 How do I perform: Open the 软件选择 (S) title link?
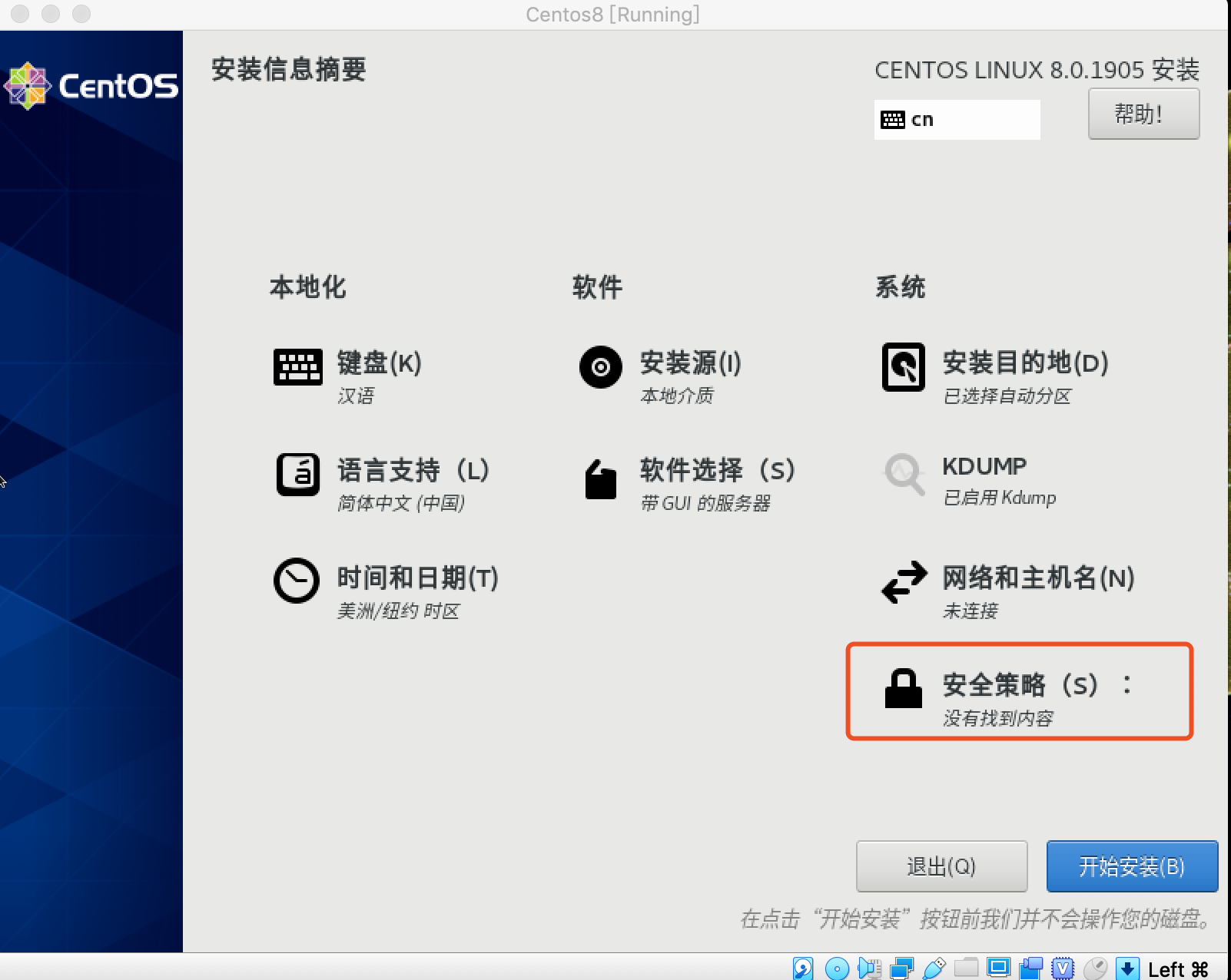(x=718, y=470)
